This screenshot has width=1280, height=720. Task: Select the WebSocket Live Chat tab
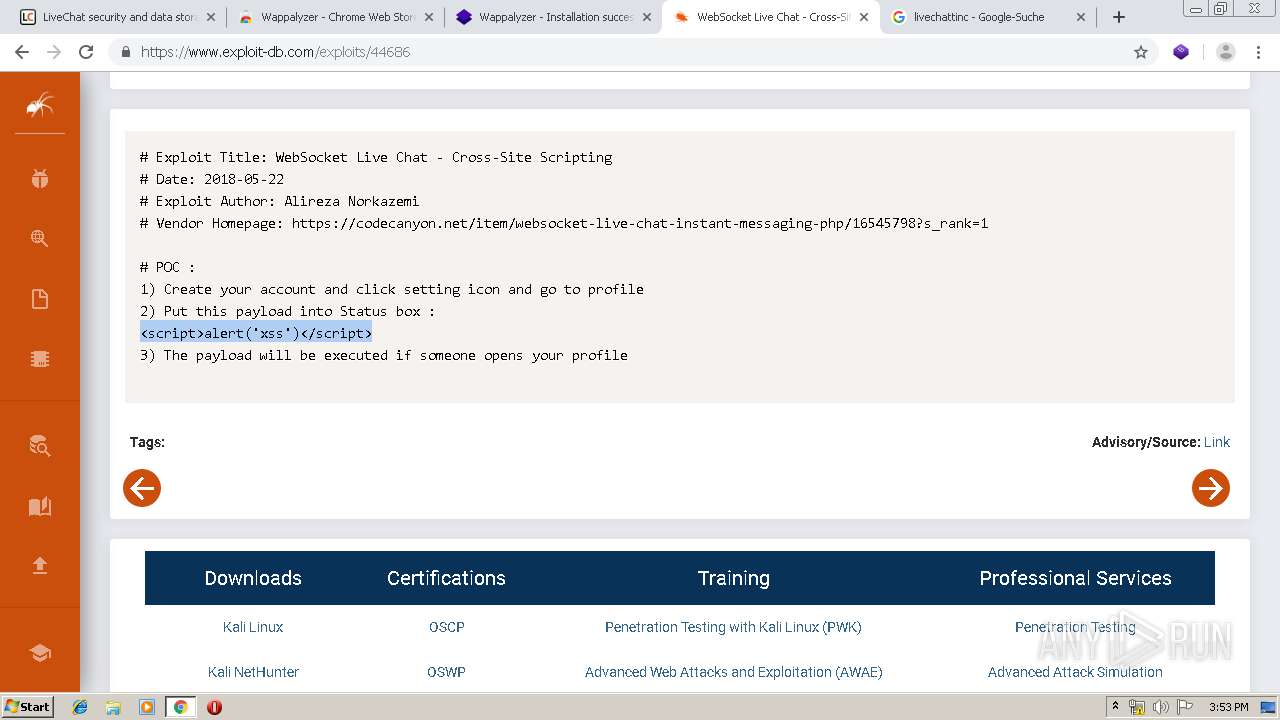pyautogui.click(x=771, y=17)
